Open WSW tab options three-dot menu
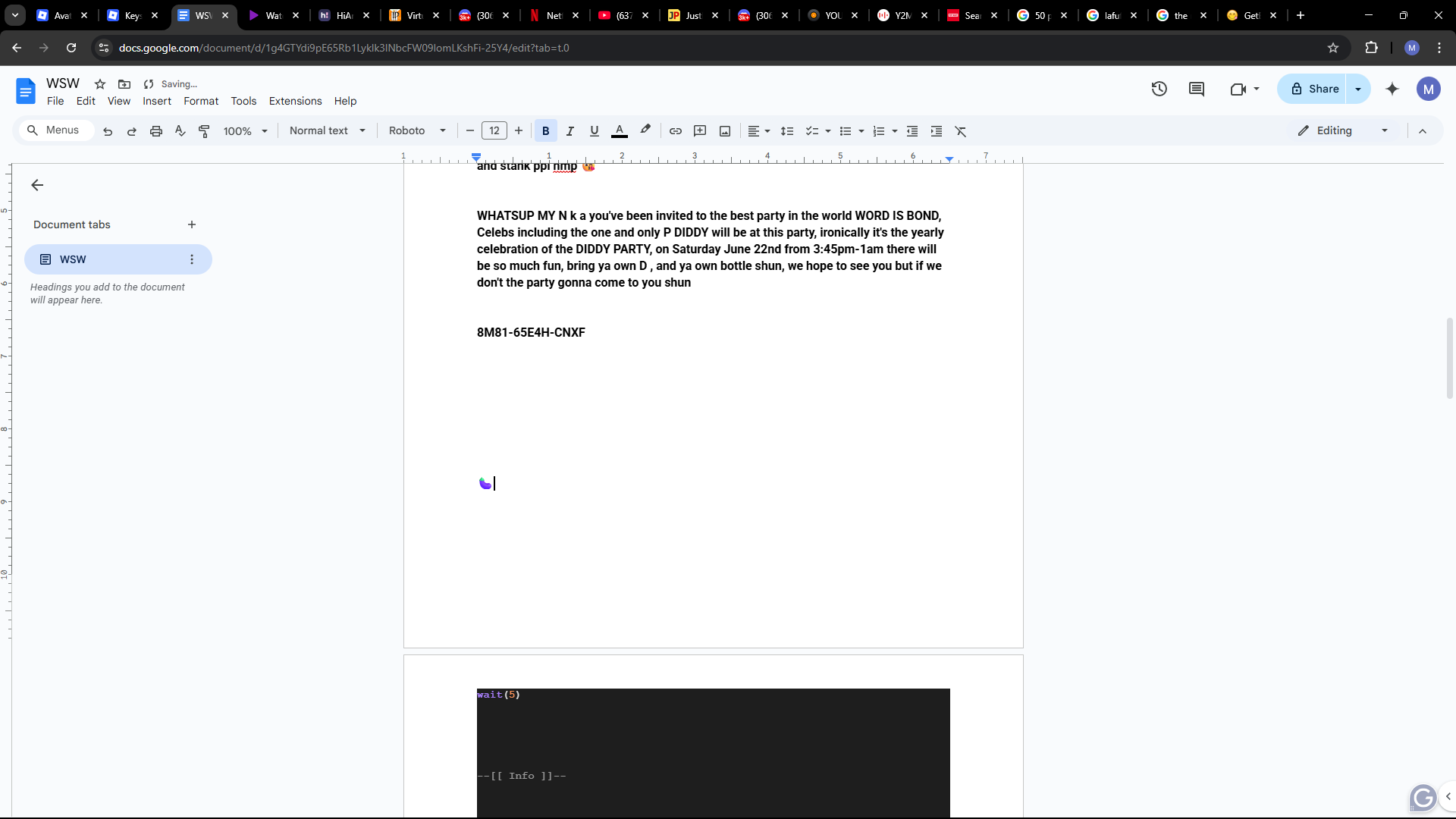The image size is (1456, 819). 192,259
